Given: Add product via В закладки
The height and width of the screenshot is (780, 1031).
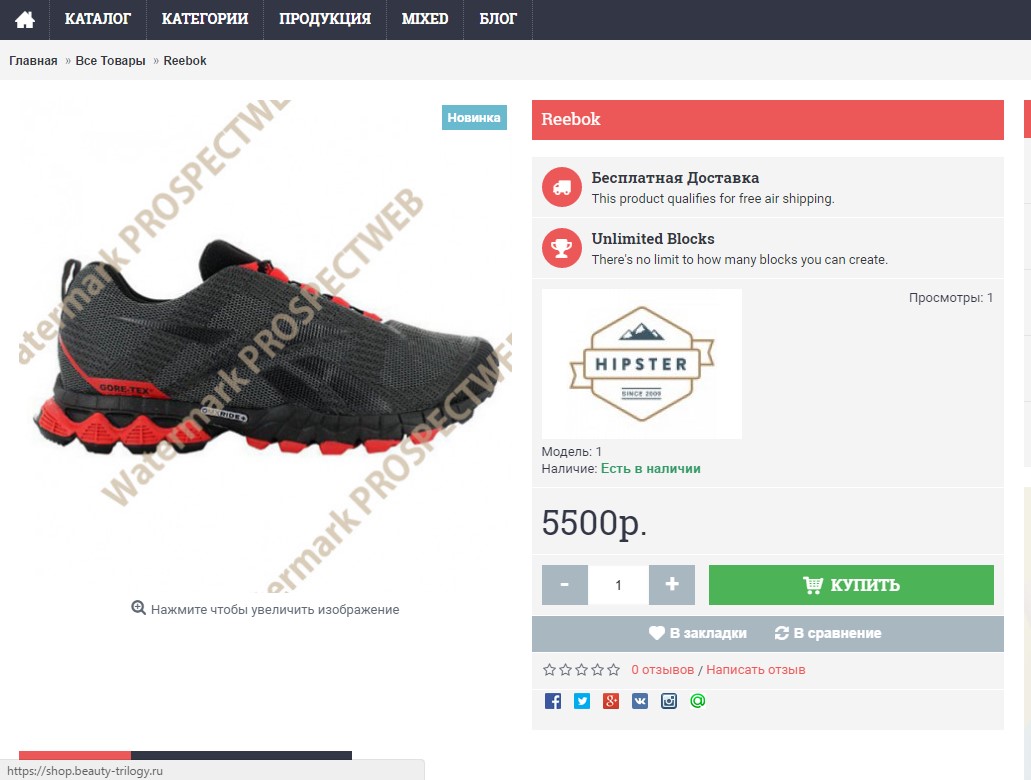Looking at the screenshot, I should click(x=698, y=633).
